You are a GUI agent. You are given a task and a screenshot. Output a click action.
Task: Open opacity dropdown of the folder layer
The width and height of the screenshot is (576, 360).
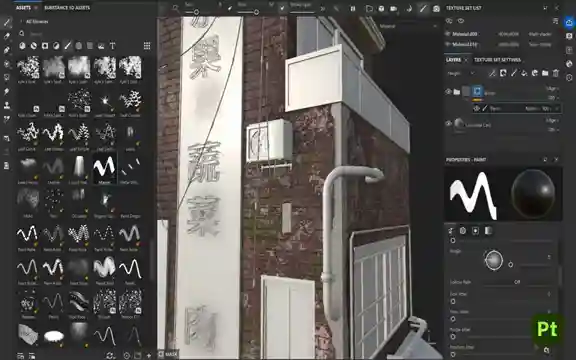553,98
